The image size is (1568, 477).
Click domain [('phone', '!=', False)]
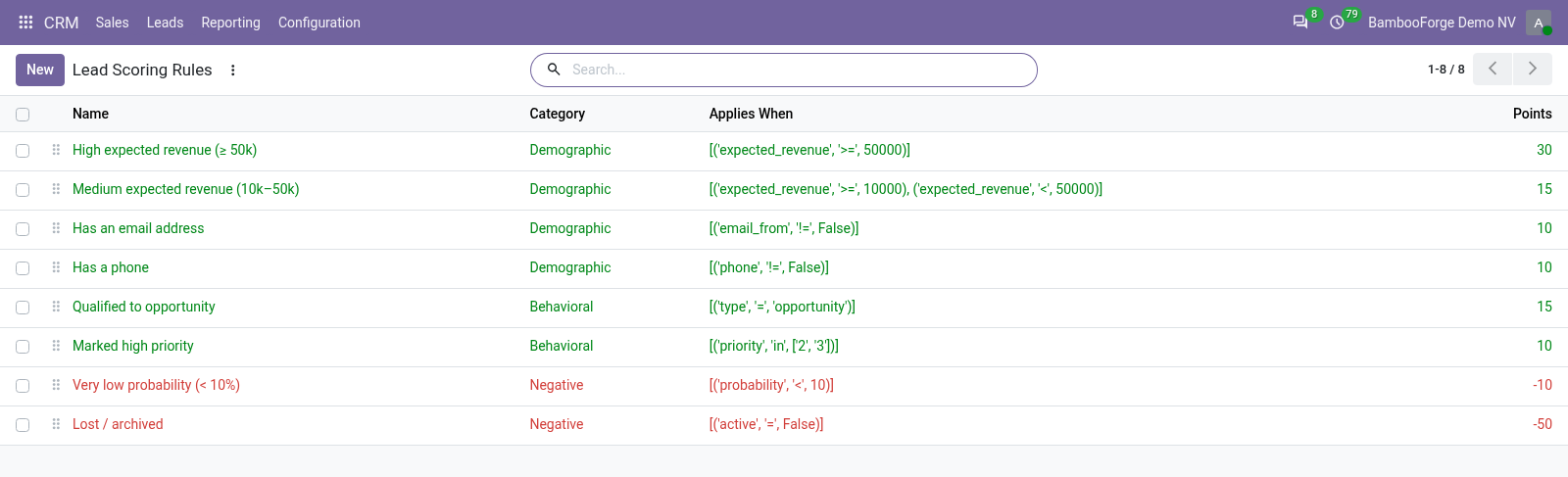point(769,267)
